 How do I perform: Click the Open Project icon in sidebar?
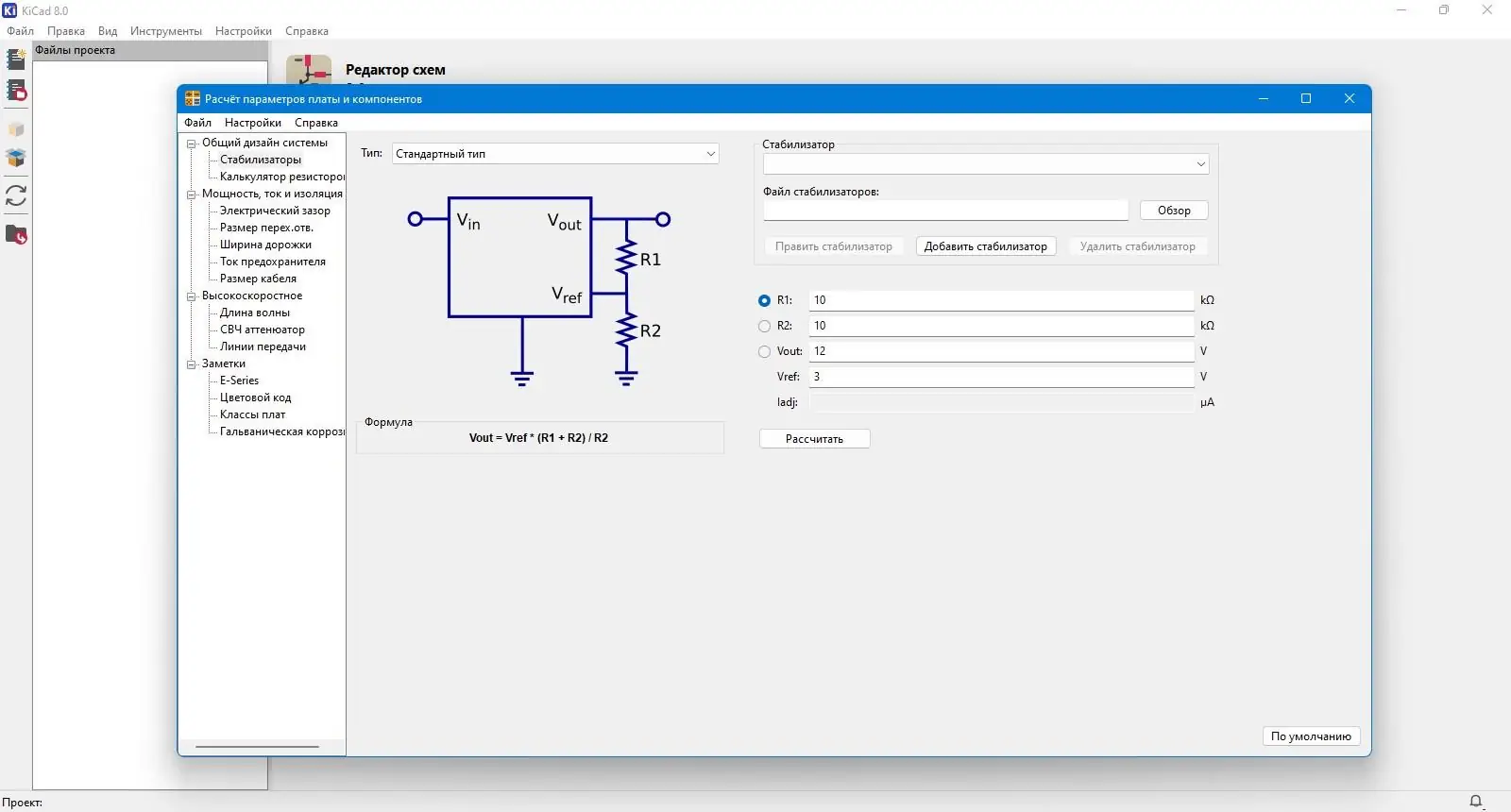pyautogui.click(x=16, y=91)
